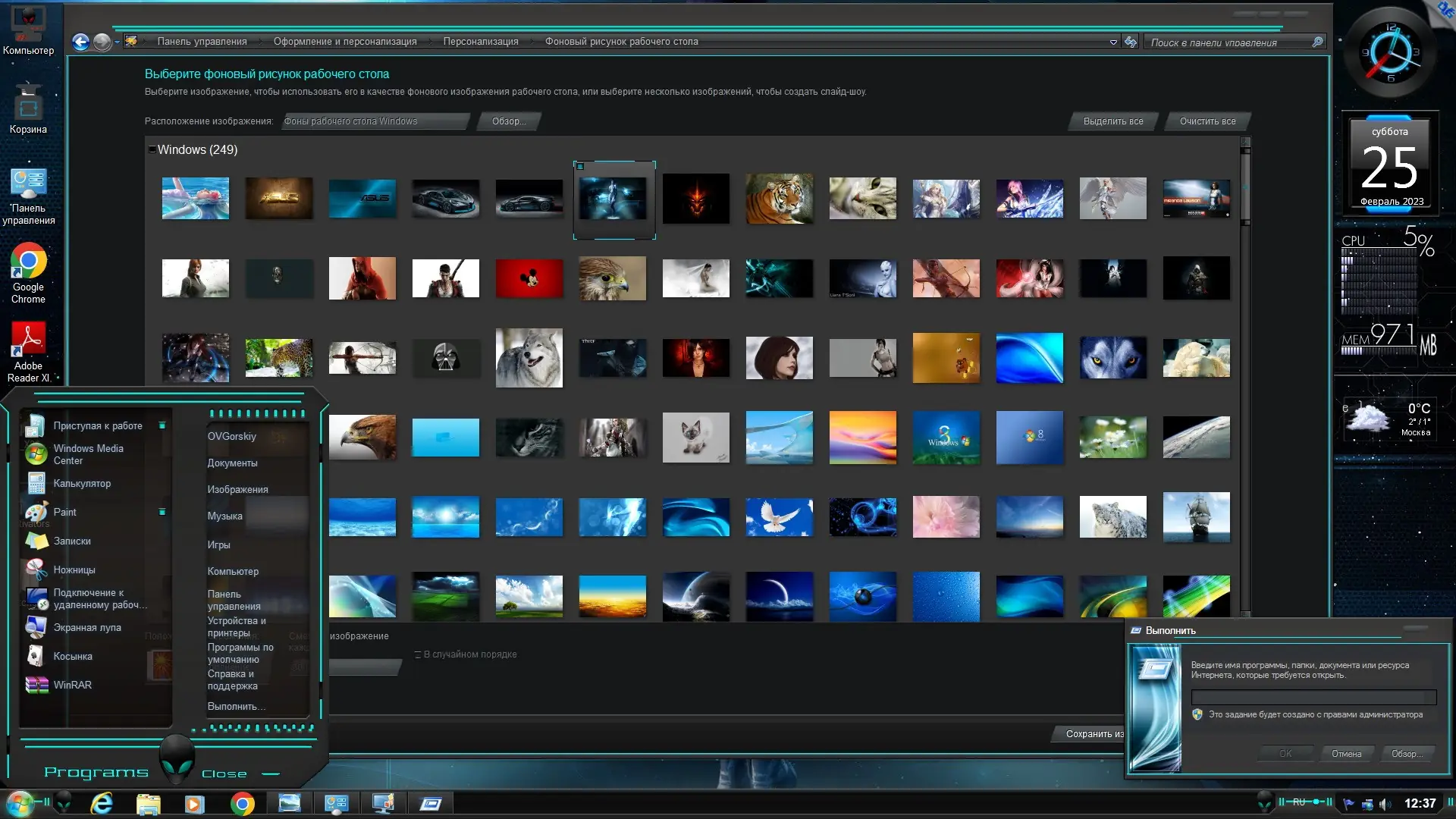Tick the selected wallpaper's checkbox

[580, 166]
